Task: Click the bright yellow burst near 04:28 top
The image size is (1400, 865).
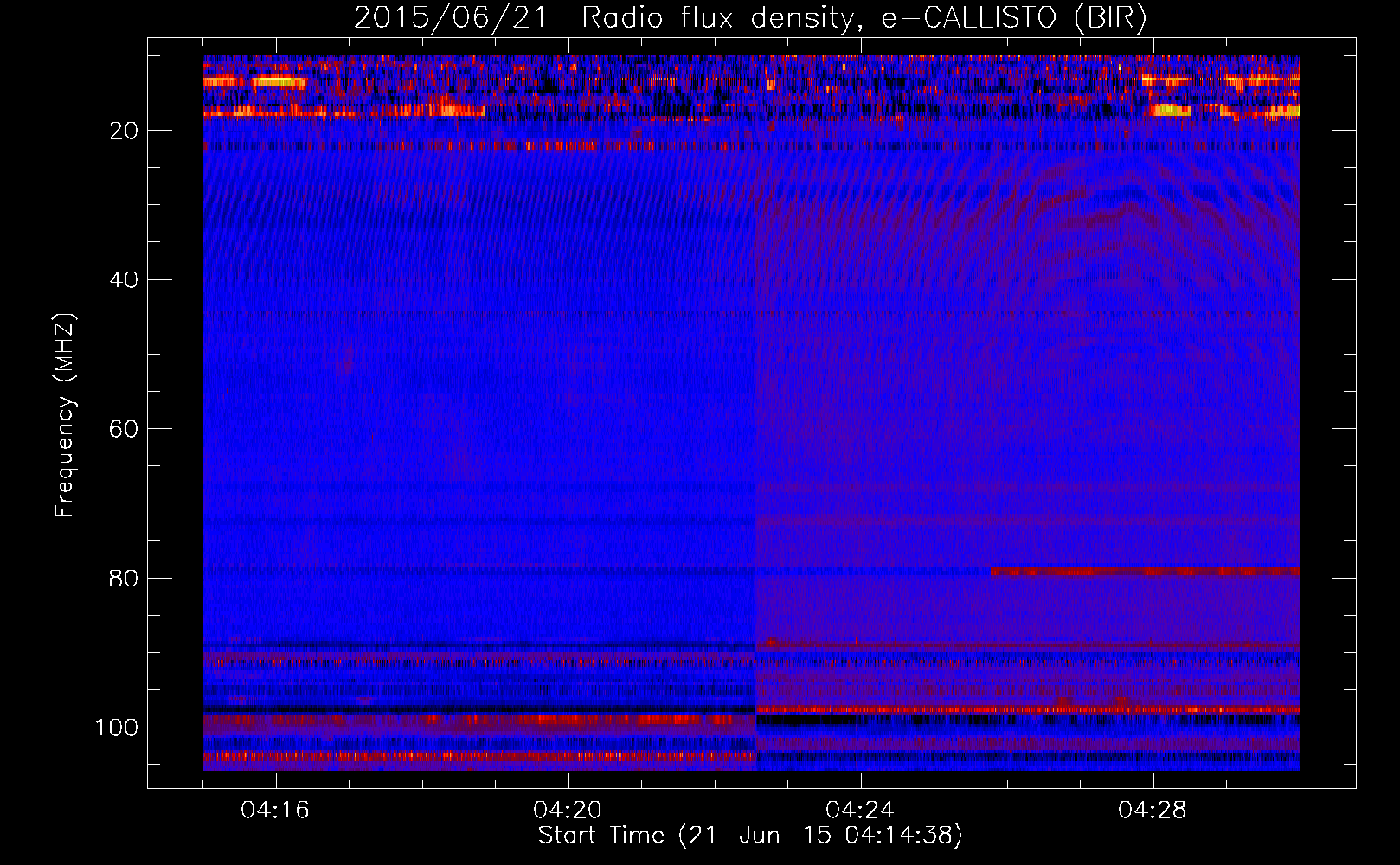Action: pos(1168,110)
